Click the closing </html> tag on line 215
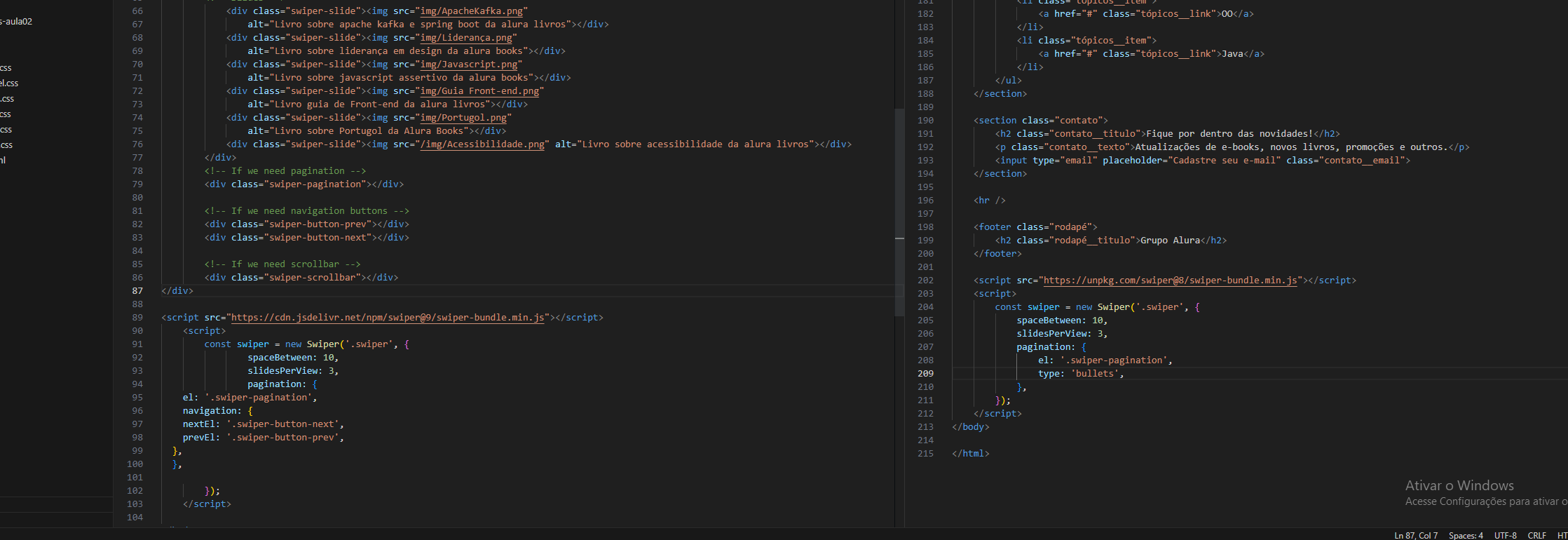Viewport: 1568px width, 540px height. tap(971, 454)
